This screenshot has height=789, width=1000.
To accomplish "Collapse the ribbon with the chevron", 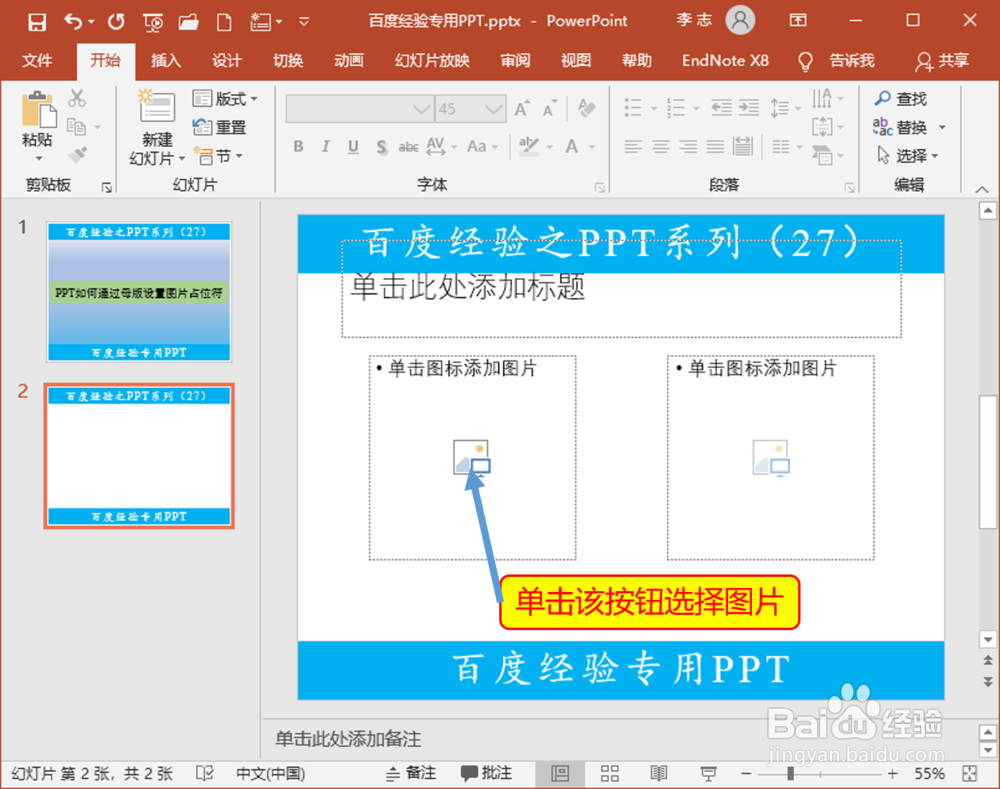I will [x=982, y=189].
